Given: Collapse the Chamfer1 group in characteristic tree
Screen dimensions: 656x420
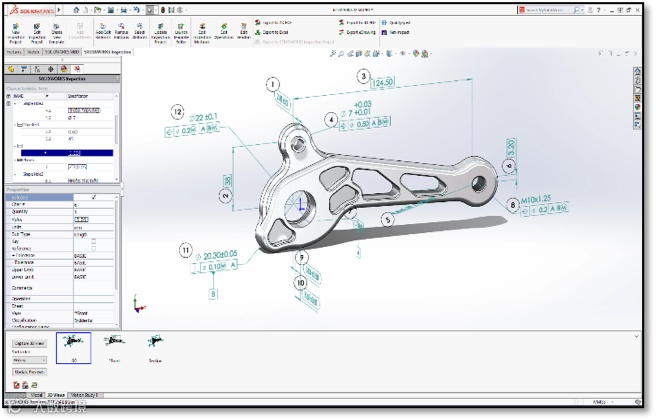Looking at the screenshot, I should point(15,125).
